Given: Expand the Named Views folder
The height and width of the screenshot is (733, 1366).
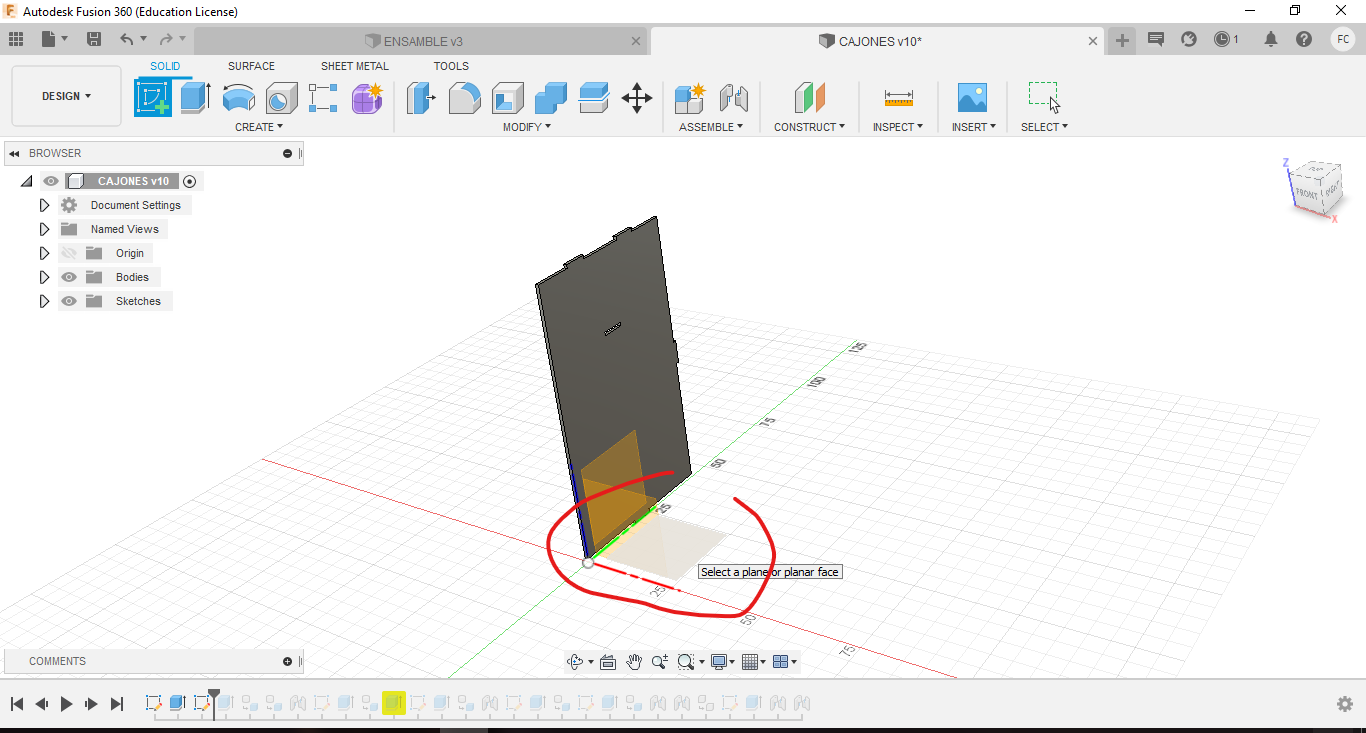Looking at the screenshot, I should (x=44, y=229).
